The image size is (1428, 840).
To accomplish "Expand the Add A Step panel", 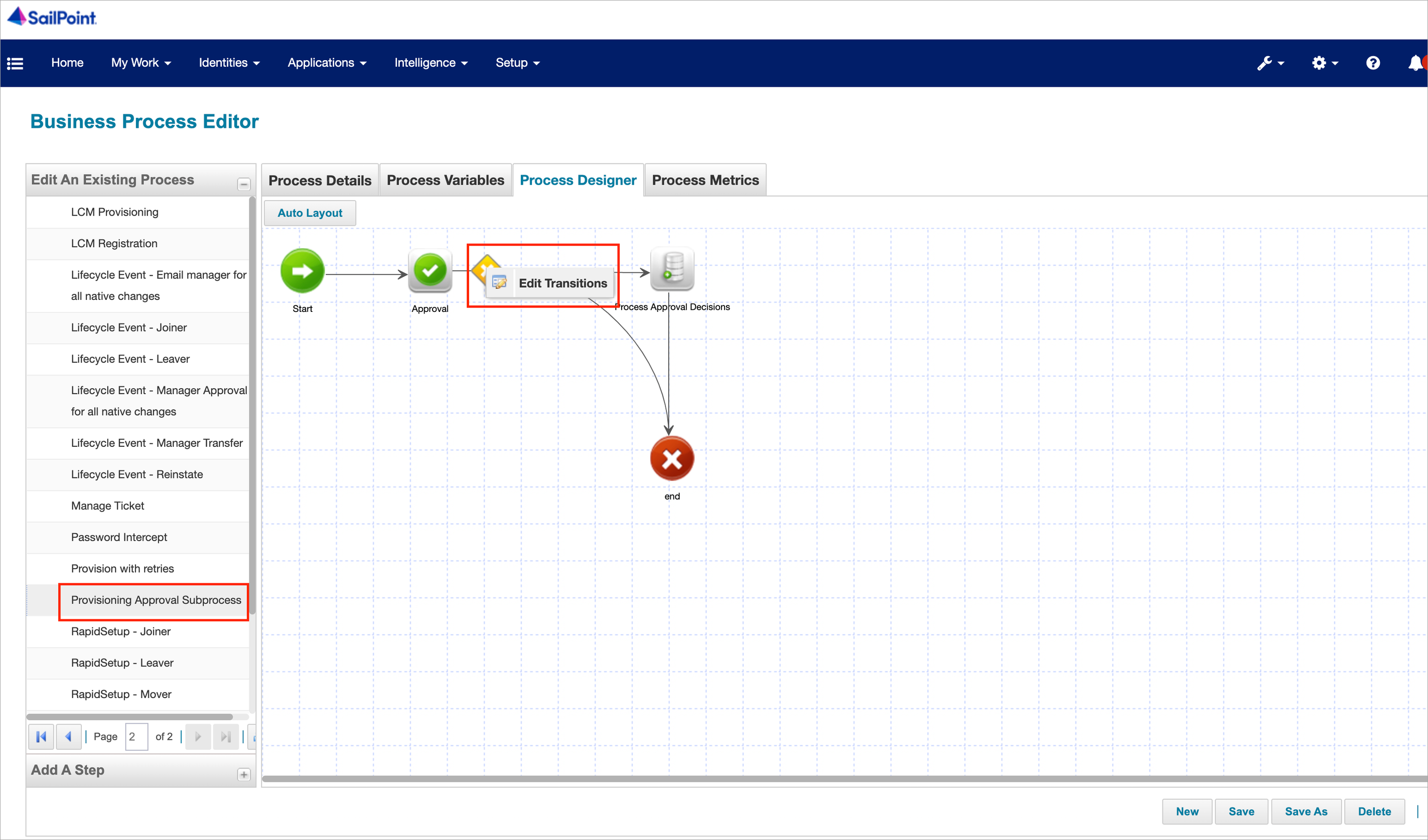I will click(x=244, y=774).
